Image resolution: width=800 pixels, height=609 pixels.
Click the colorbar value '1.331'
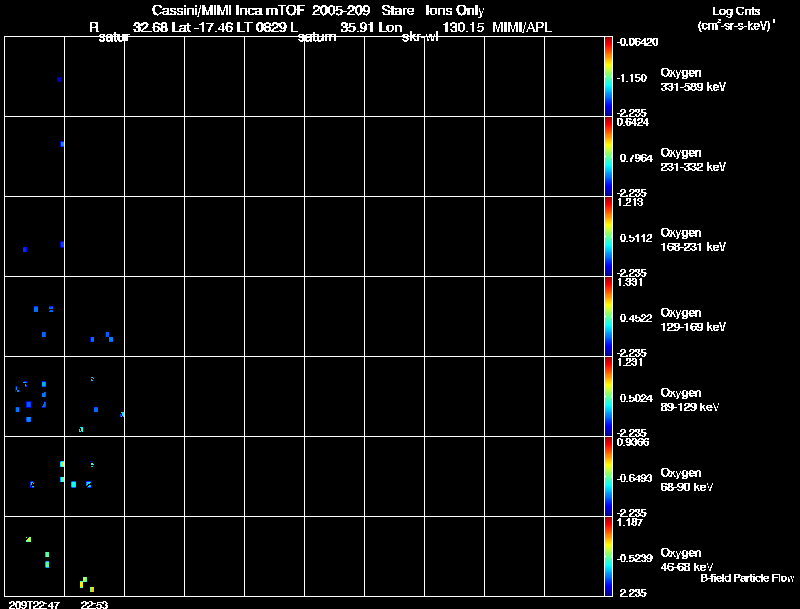click(630, 282)
